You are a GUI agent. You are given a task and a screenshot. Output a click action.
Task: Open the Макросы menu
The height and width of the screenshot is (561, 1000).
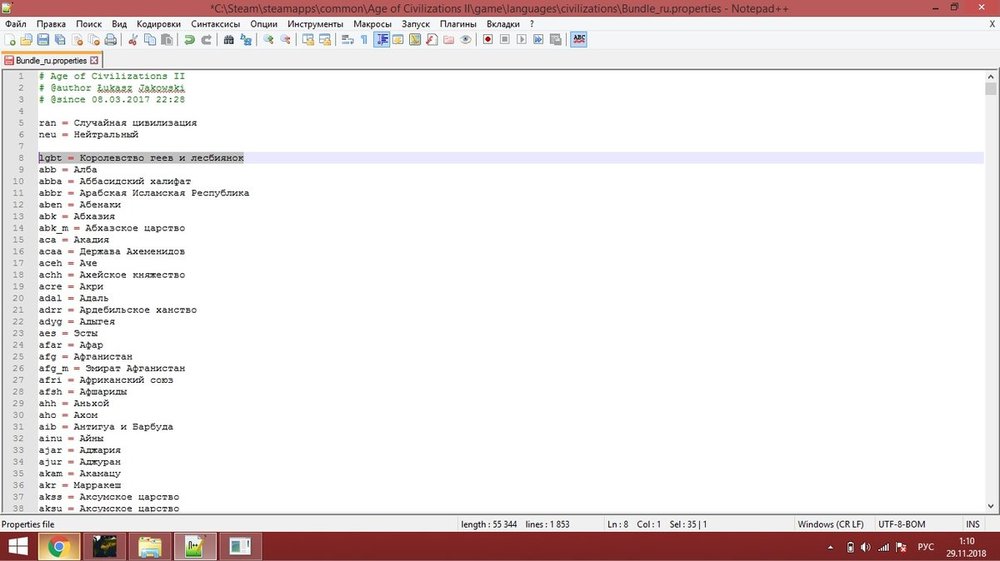pyautogui.click(x=372, y=24)
